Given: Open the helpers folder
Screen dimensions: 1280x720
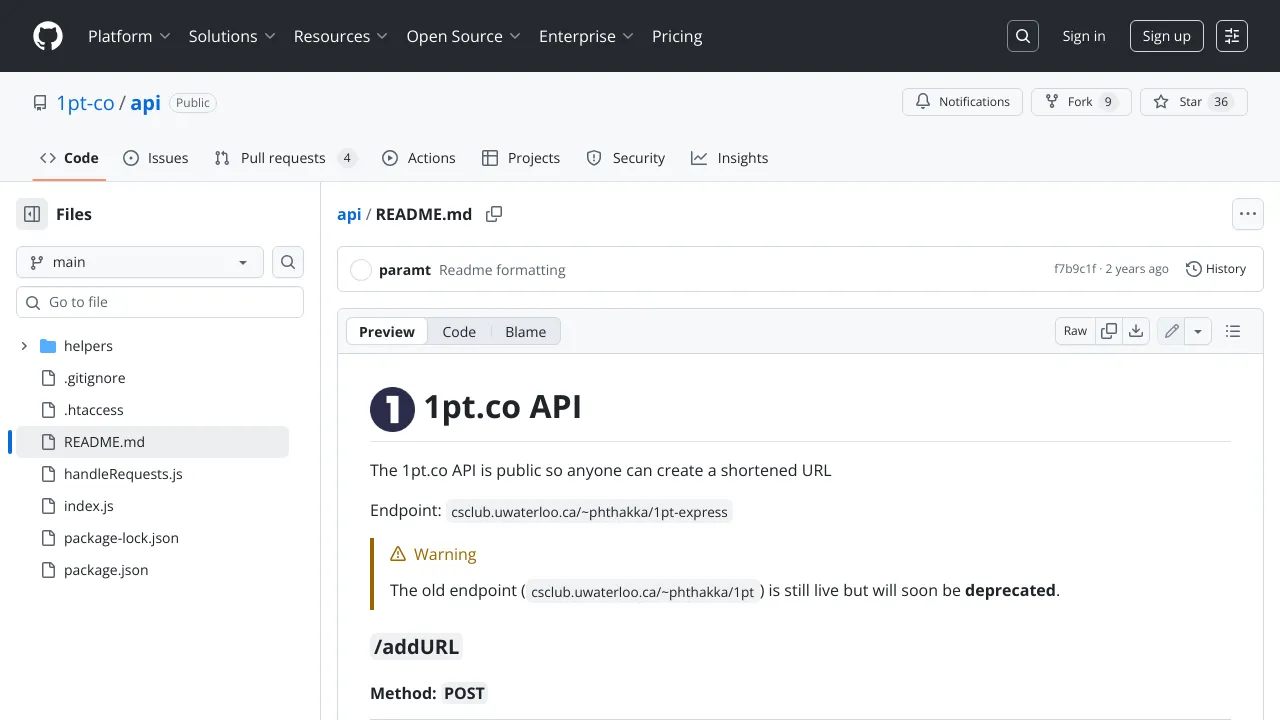Looking at the screenshot, I should tap(88, 346).
